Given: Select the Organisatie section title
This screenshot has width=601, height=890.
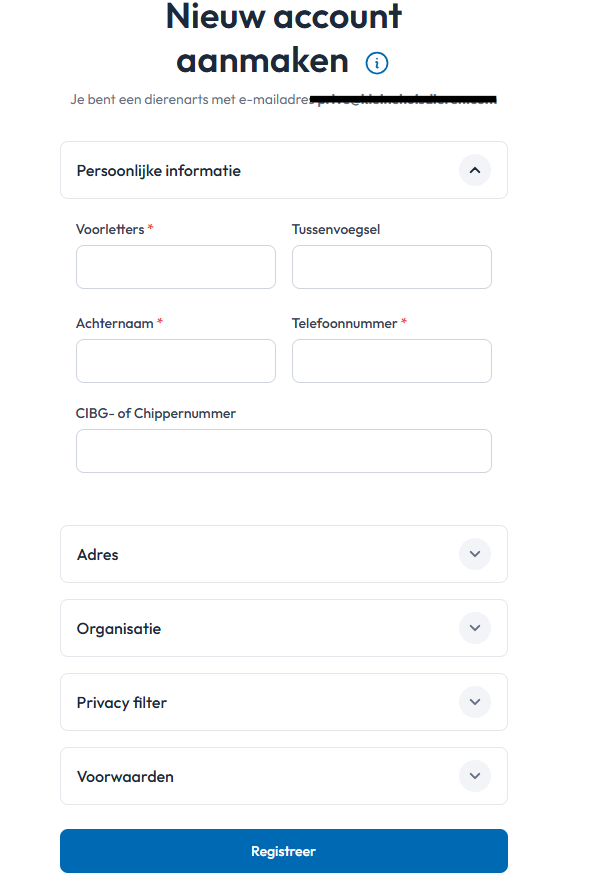Looking at the screenshot, I should [x=119, y=629].
